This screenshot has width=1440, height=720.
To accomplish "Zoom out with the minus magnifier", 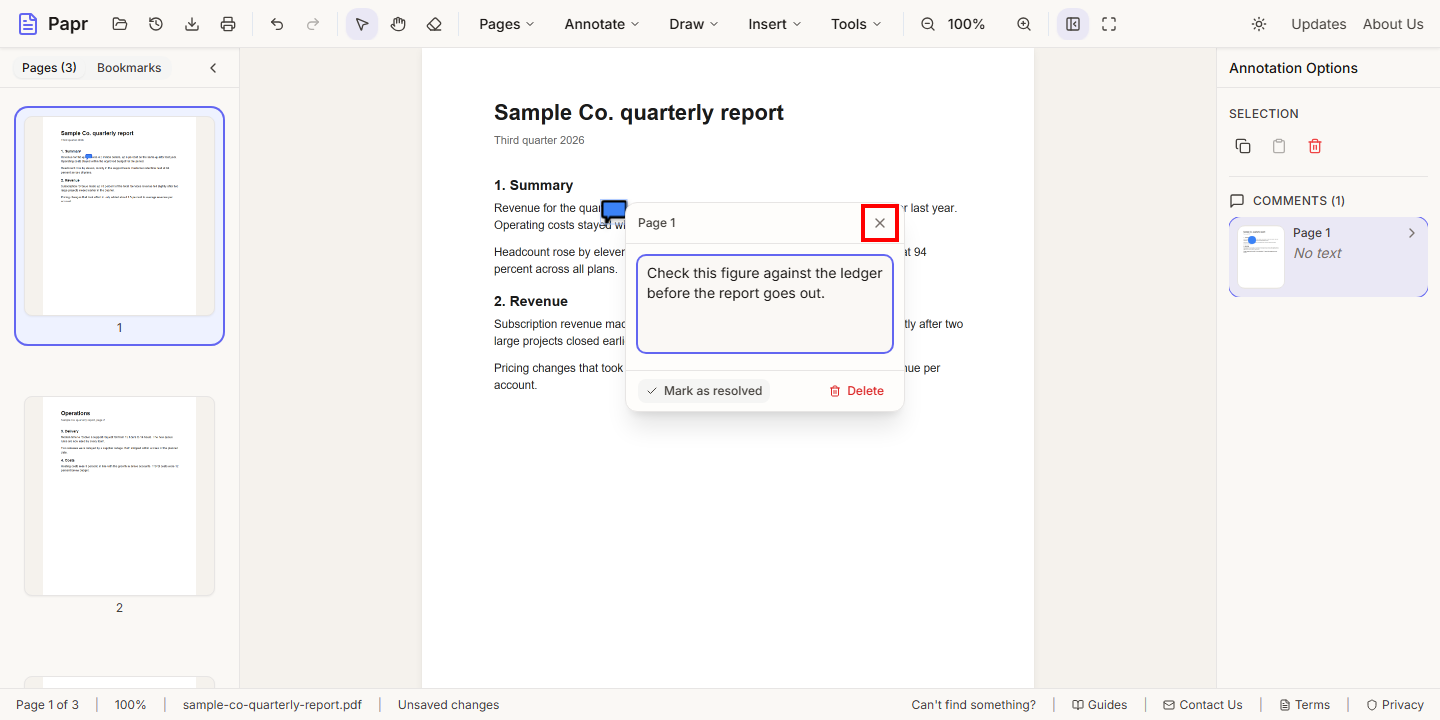I will (x=928, y=24).
